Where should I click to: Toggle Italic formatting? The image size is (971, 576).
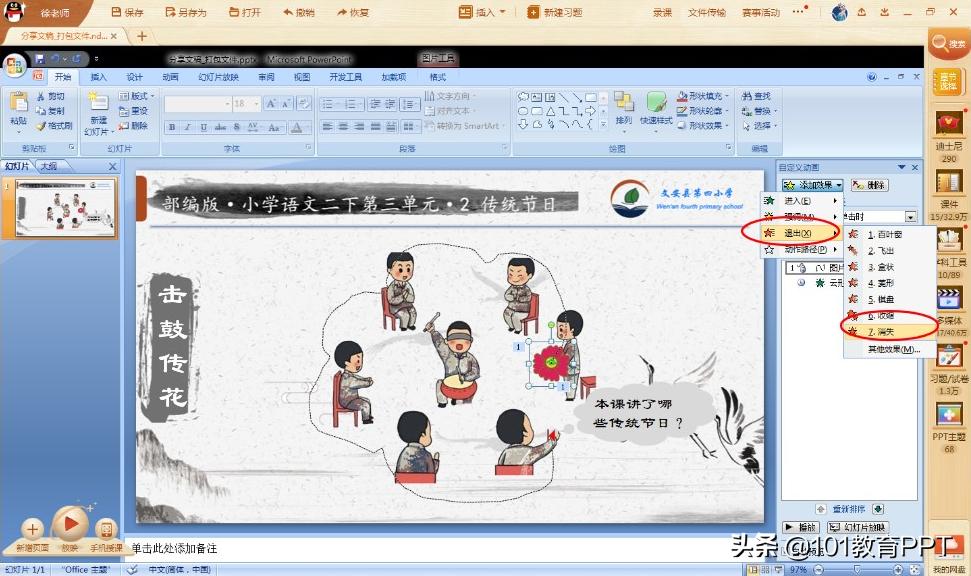(x=187, y=127)
